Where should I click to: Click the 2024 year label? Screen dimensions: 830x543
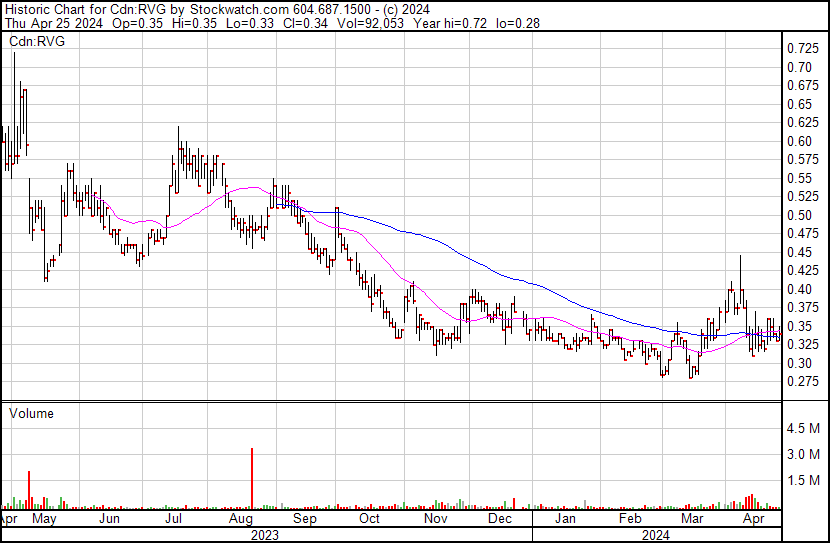656,535
